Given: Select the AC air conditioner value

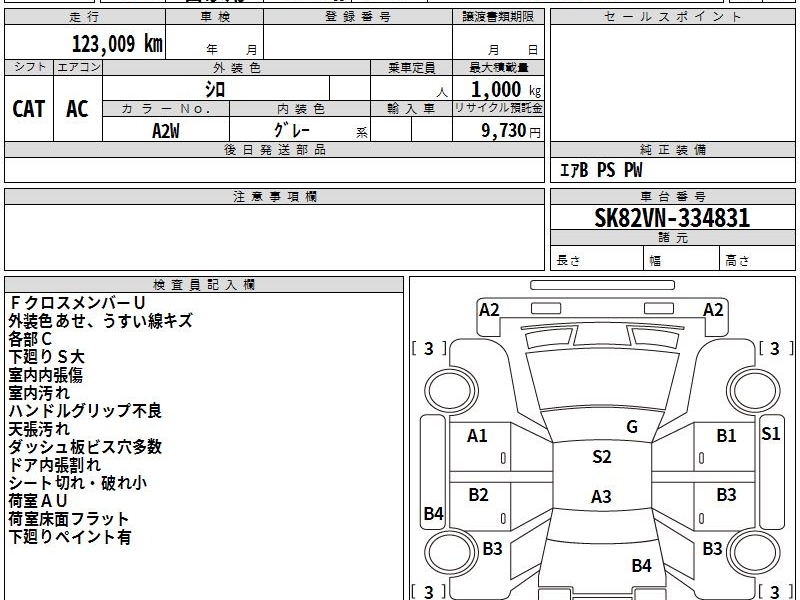Looking at the screenshot, I should 78,109.
